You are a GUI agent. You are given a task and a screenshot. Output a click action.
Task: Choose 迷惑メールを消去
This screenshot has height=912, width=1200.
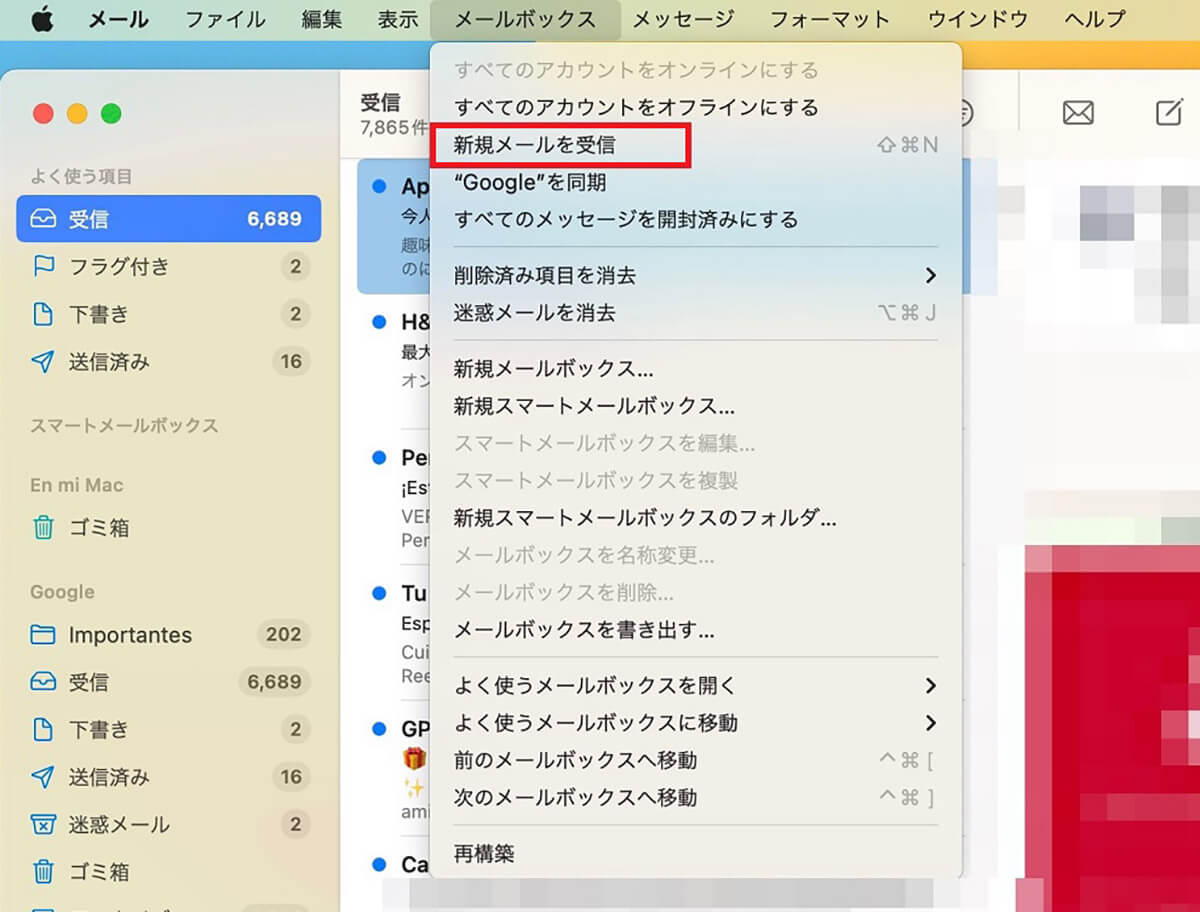coord(696,313)
